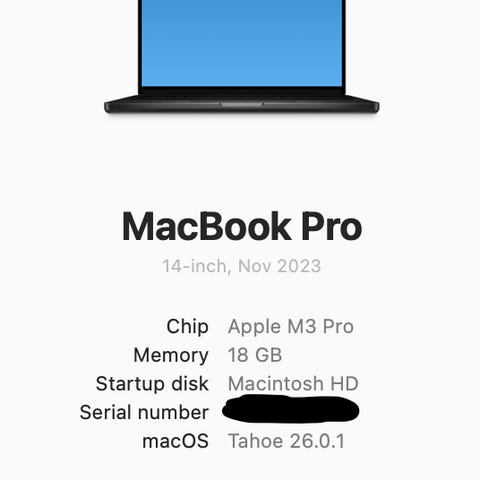Click the Chip label

coord(187,326)
